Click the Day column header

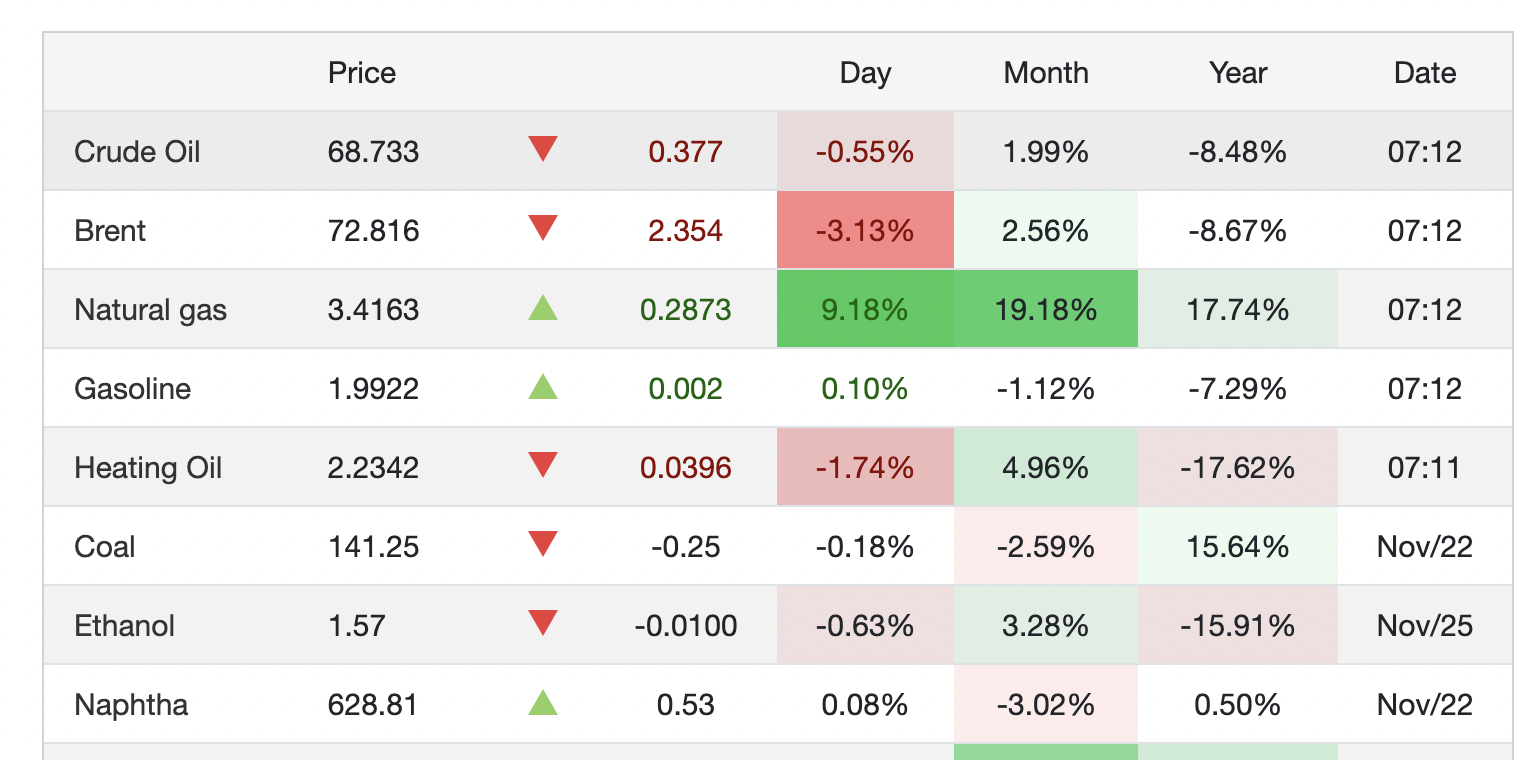865,73
